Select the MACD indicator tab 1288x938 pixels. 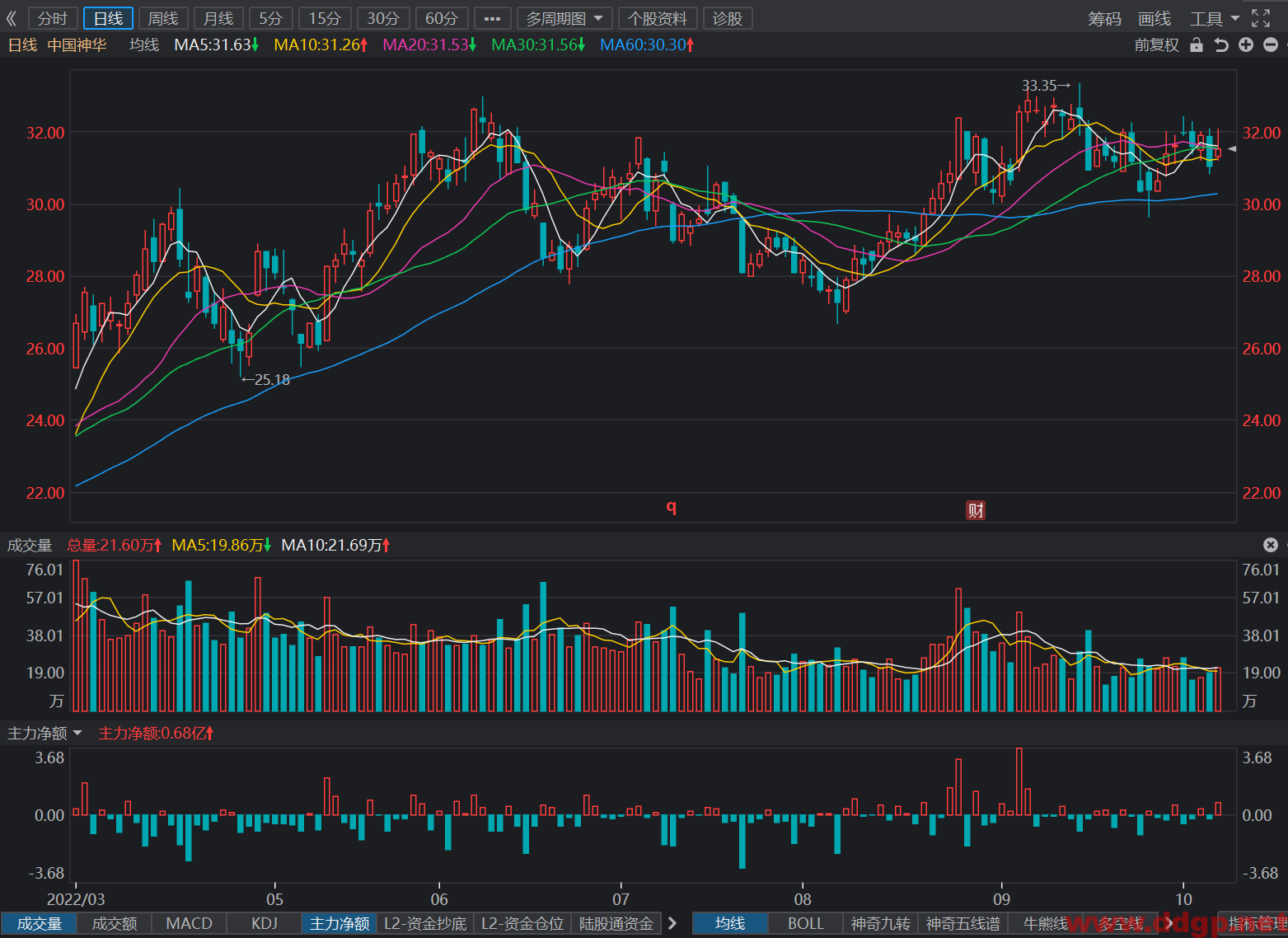189,923
